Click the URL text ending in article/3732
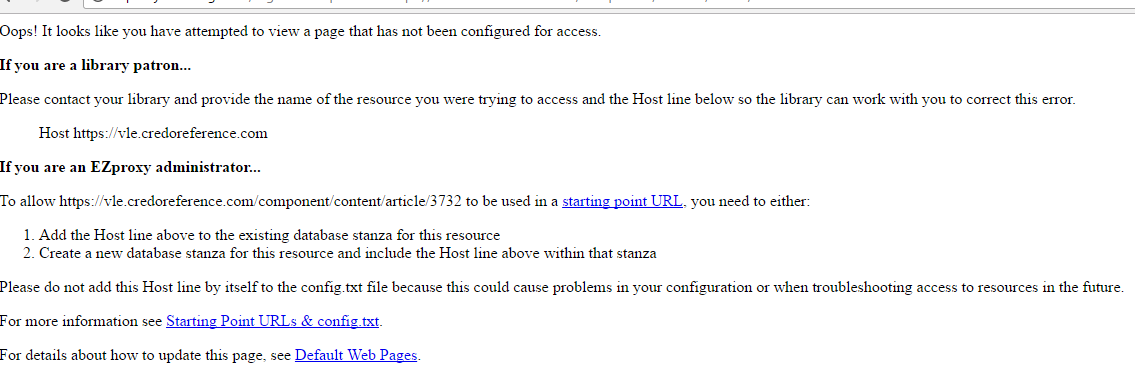 tap(261, 201)
